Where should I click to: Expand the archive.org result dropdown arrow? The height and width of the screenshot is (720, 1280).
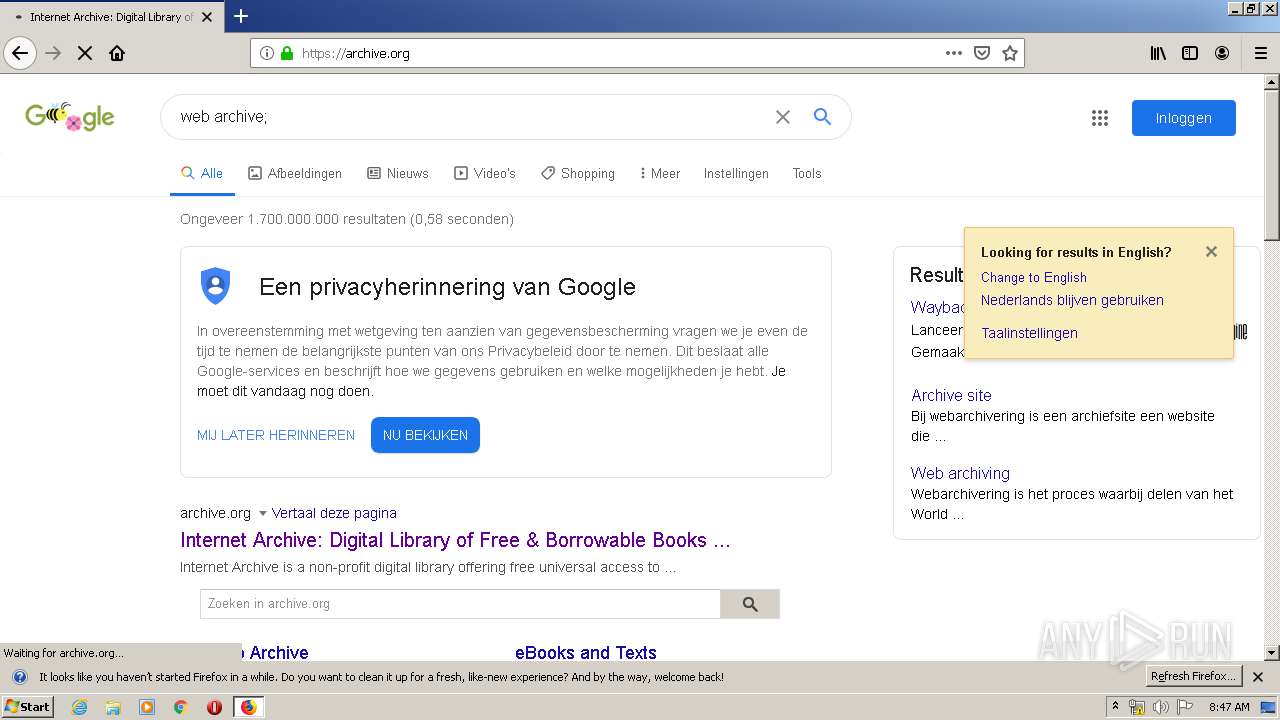[263, 513]
